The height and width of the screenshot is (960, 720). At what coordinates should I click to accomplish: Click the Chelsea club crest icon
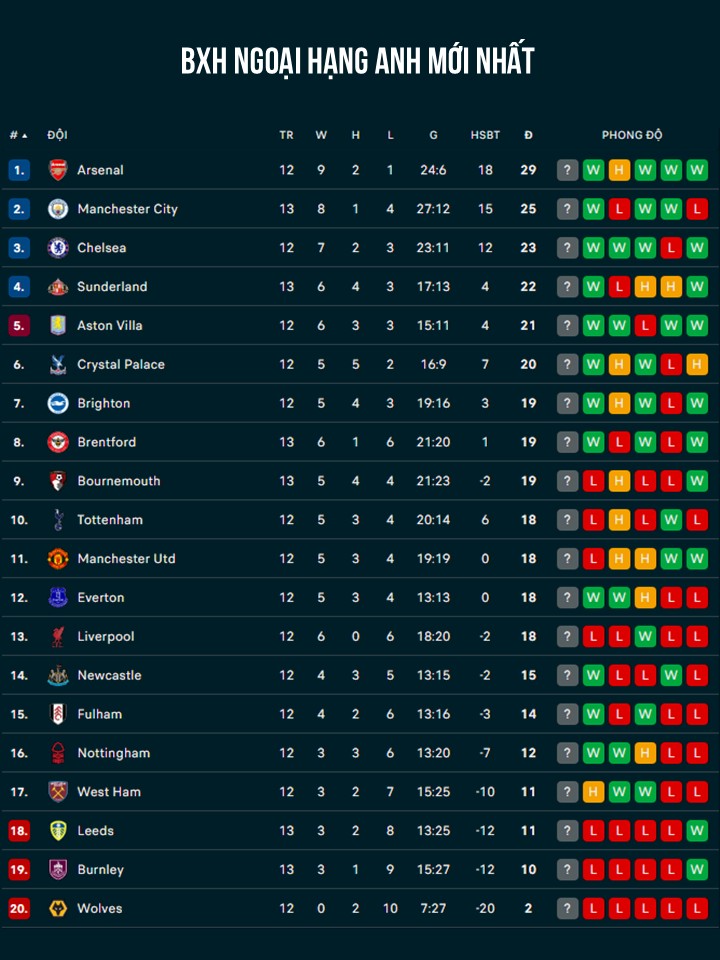58,248
